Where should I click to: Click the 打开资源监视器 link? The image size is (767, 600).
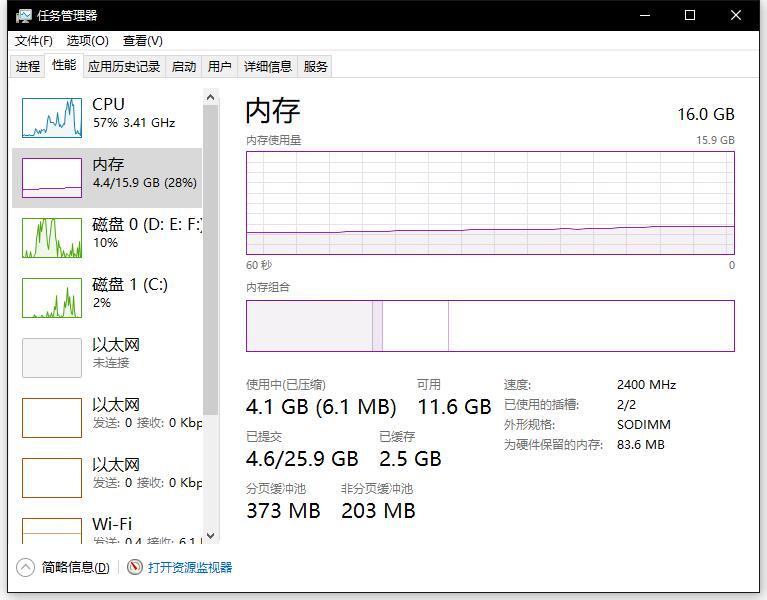coord(190,567)
